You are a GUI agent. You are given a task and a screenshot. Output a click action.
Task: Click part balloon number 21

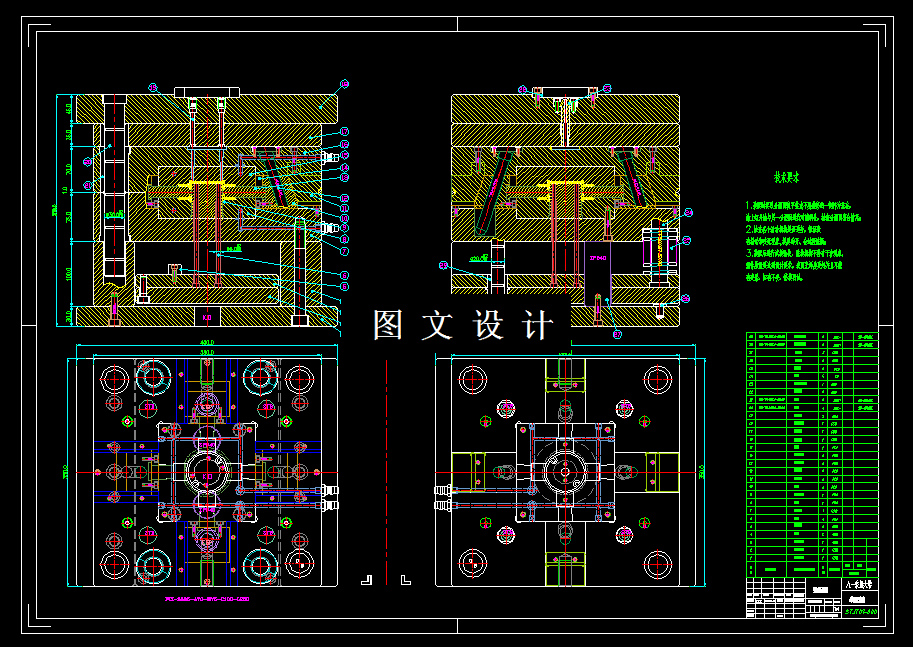click(87, 185)
